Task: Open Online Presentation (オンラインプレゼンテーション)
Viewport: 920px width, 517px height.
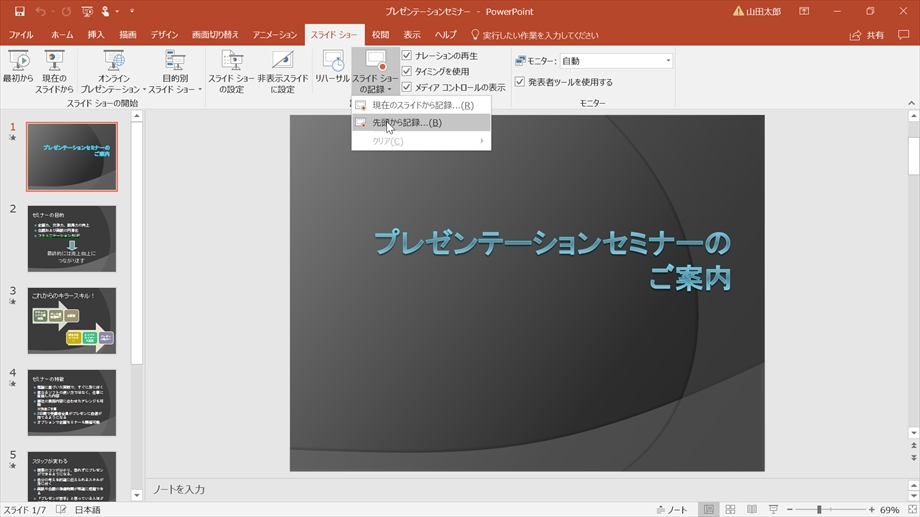Action: (x=113, y=72)
